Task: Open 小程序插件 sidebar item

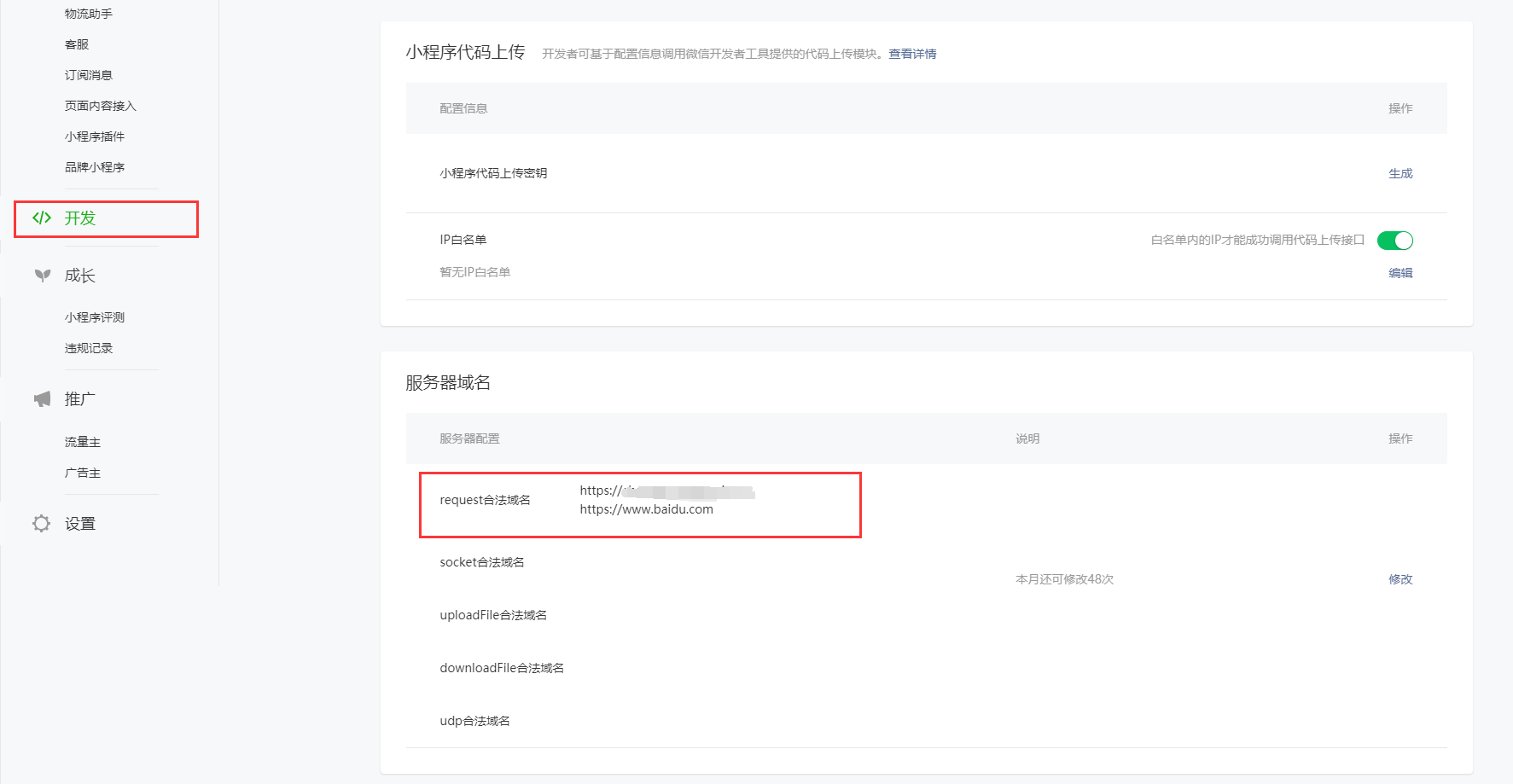Action: (95, 136)
